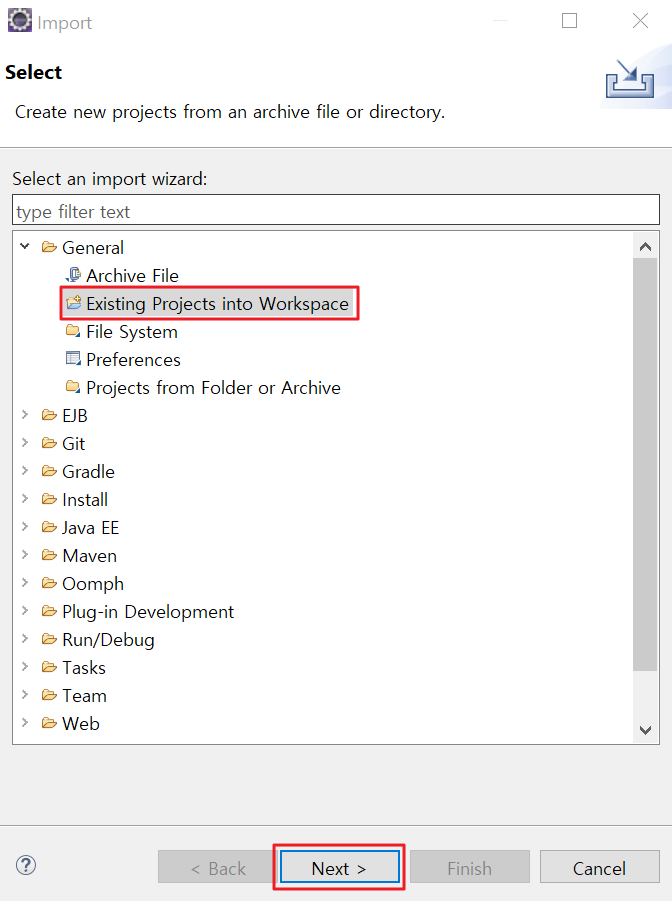Click the import wizard banner icon
The image size is (672, 901).
[x=631, y=79]
